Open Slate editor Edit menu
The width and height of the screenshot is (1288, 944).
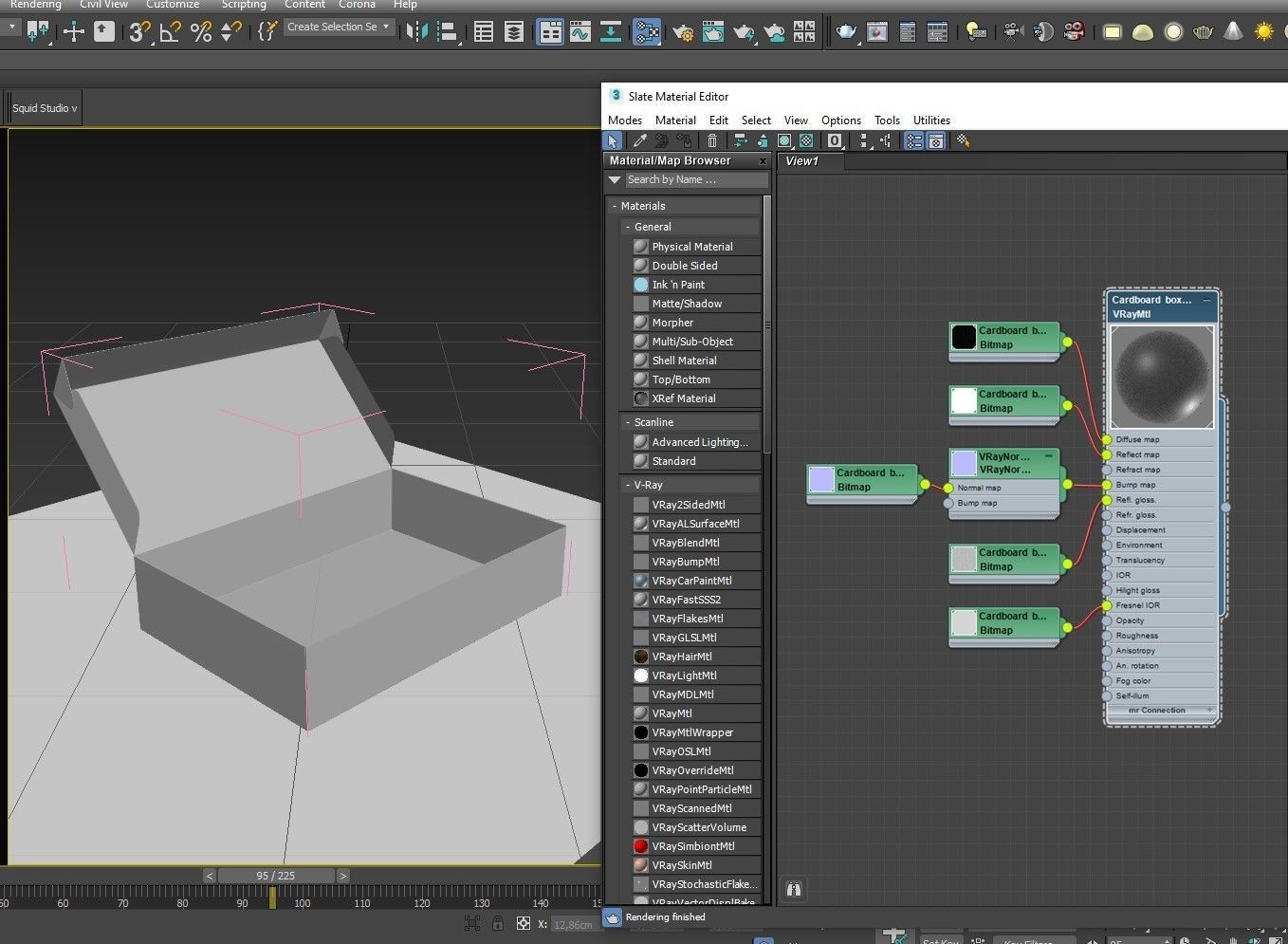tap(719, 120)
